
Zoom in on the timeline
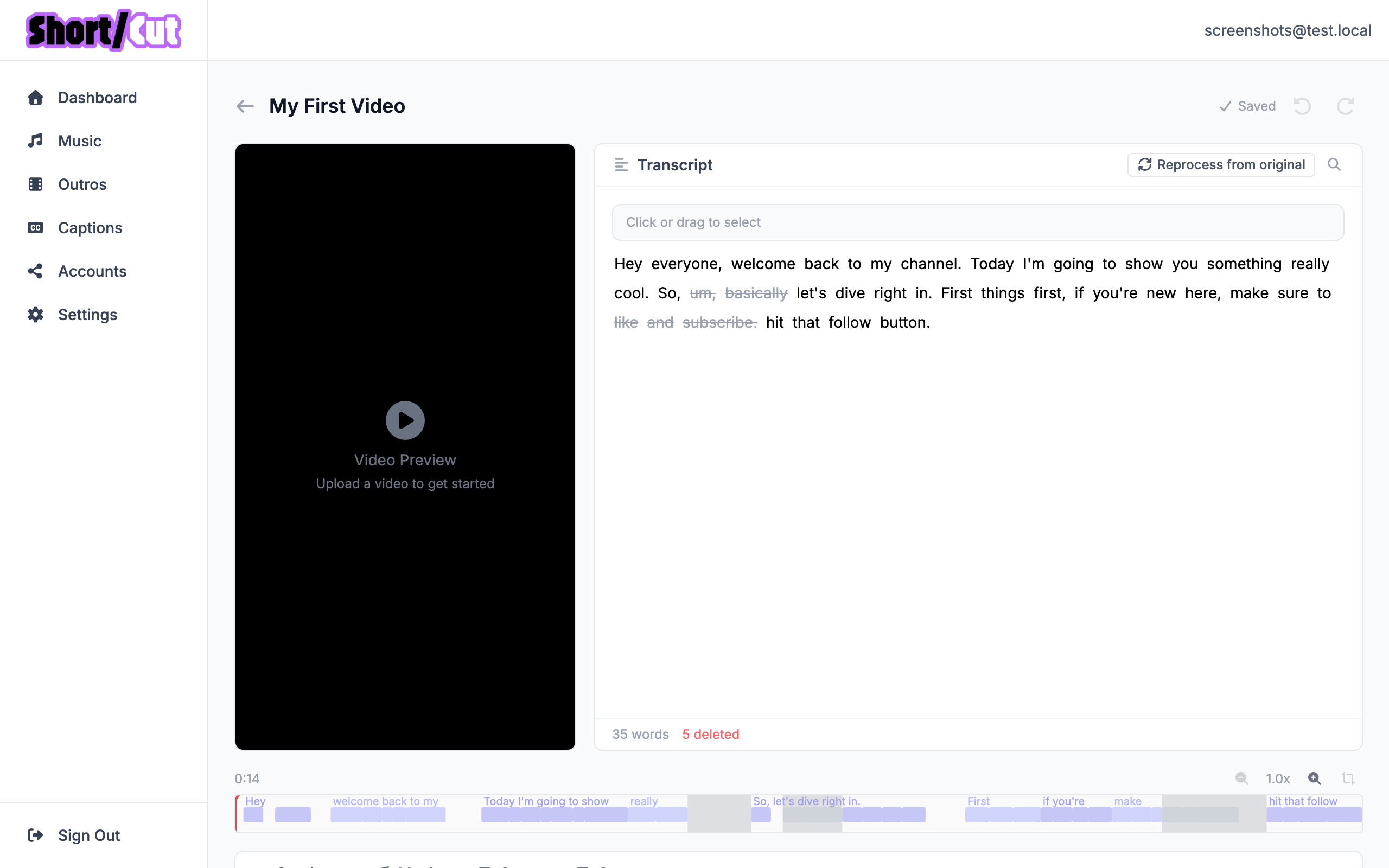pos(1314,778)
